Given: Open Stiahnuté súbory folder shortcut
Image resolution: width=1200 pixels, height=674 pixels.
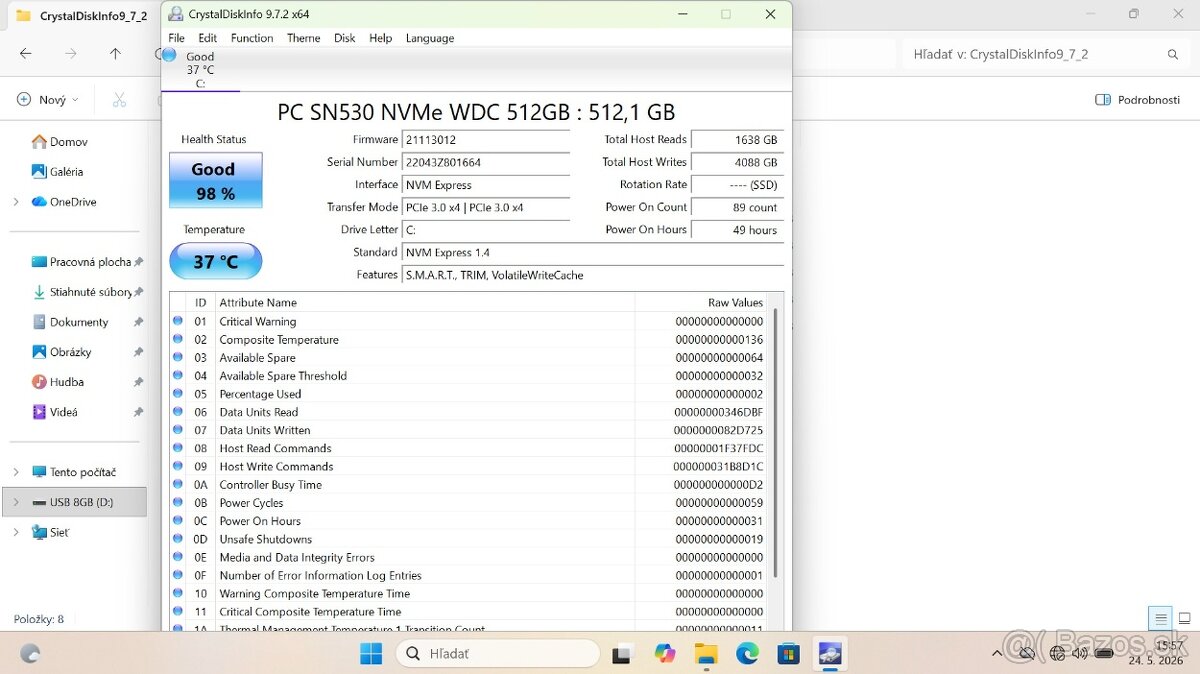Looking at the screenshot, I should point(82,292).
